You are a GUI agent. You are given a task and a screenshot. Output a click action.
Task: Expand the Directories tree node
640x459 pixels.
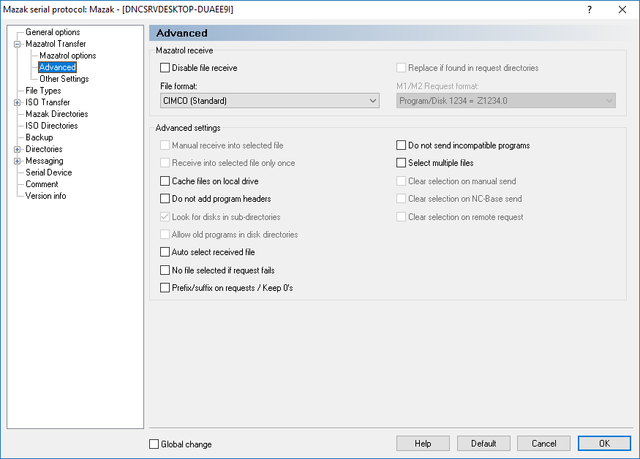tap(17, 149)
